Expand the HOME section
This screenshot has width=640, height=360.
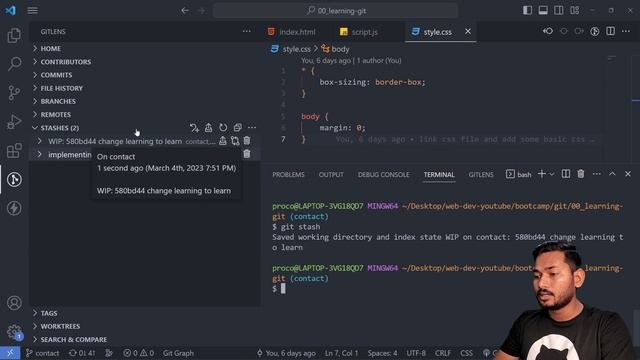tap(144, 49)
